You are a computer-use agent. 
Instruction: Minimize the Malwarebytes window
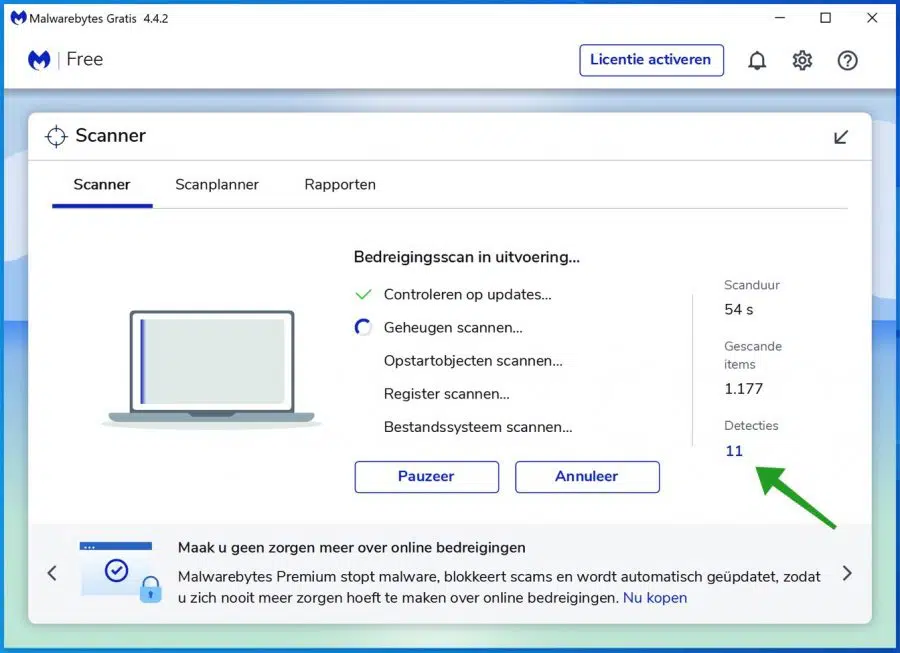[x=779, y=18]
